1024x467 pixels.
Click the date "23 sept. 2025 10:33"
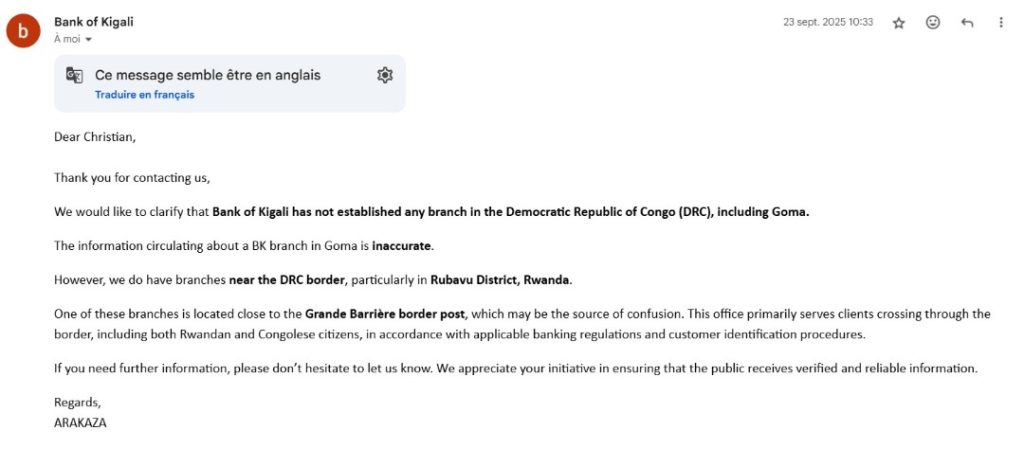827,22
